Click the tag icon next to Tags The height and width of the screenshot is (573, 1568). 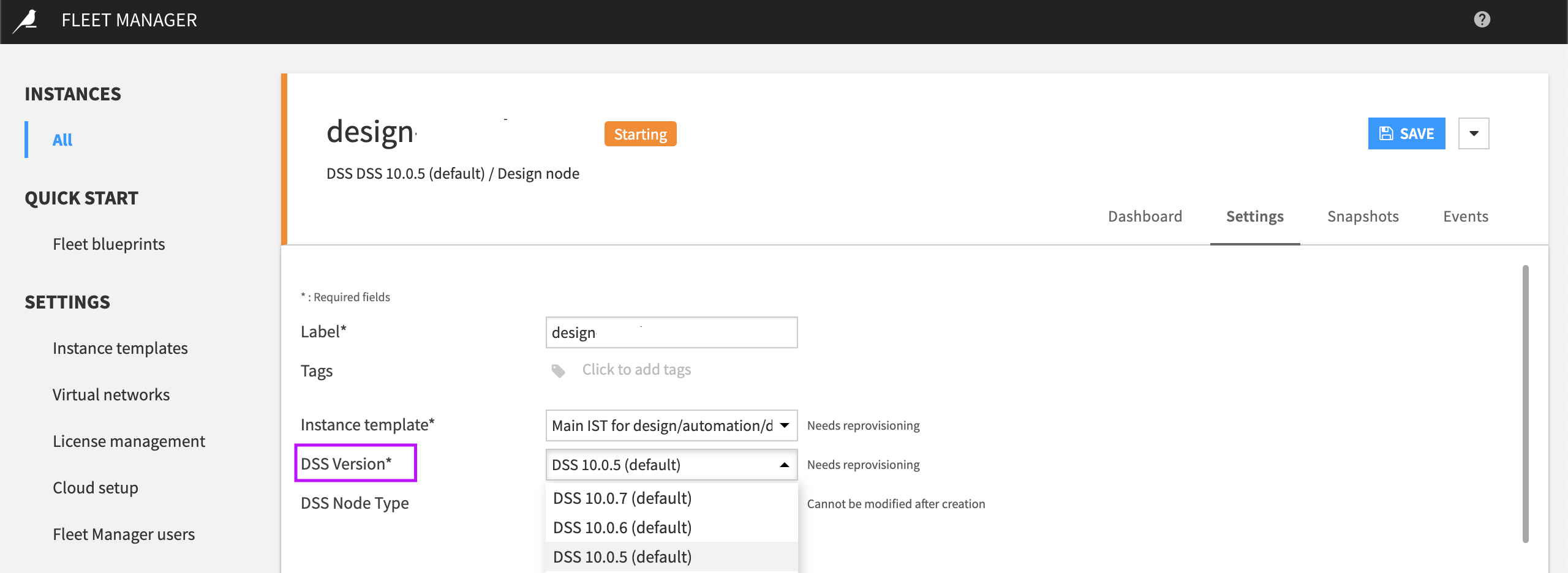[558, 370]
